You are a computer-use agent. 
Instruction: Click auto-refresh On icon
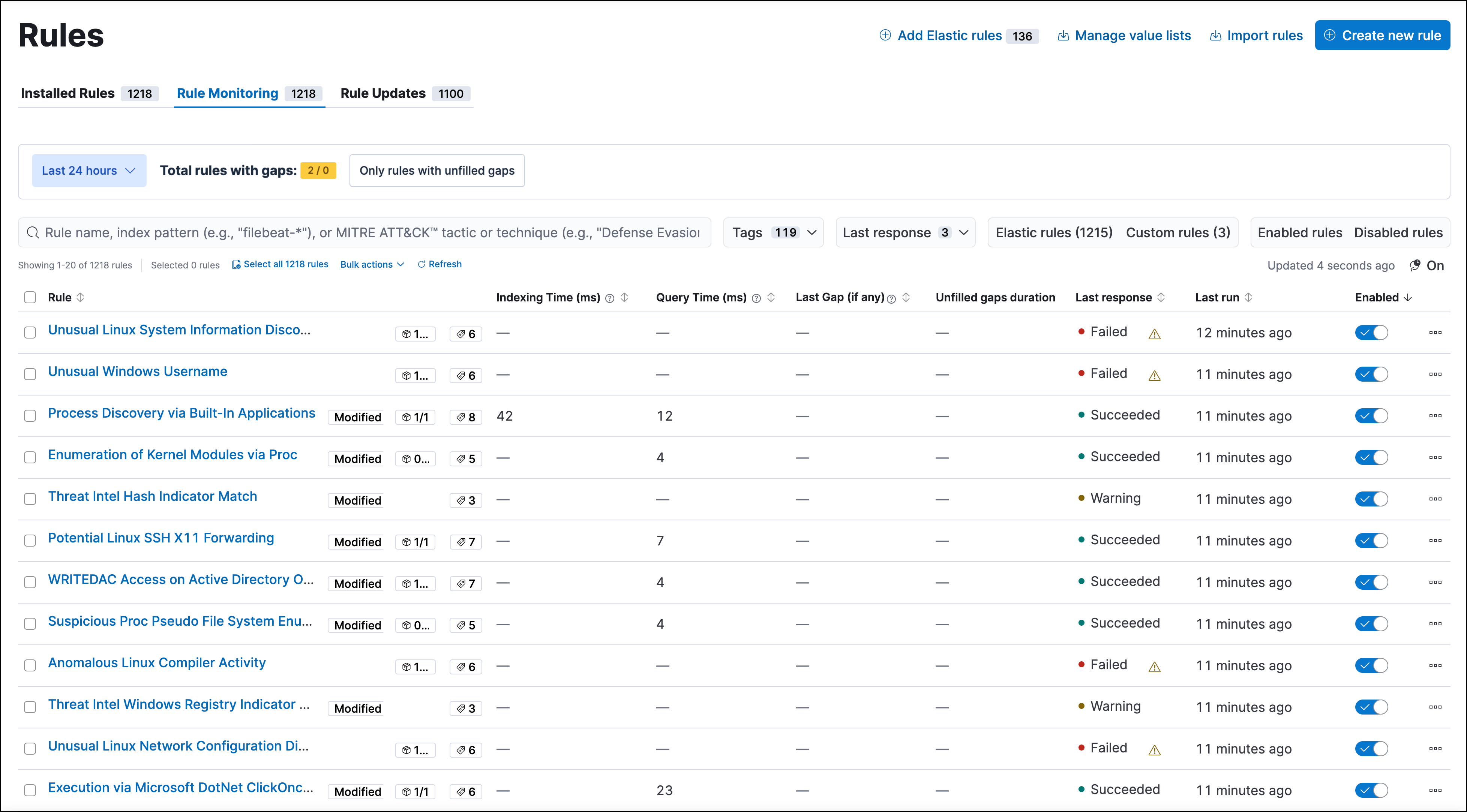(x=1415, y=265)
